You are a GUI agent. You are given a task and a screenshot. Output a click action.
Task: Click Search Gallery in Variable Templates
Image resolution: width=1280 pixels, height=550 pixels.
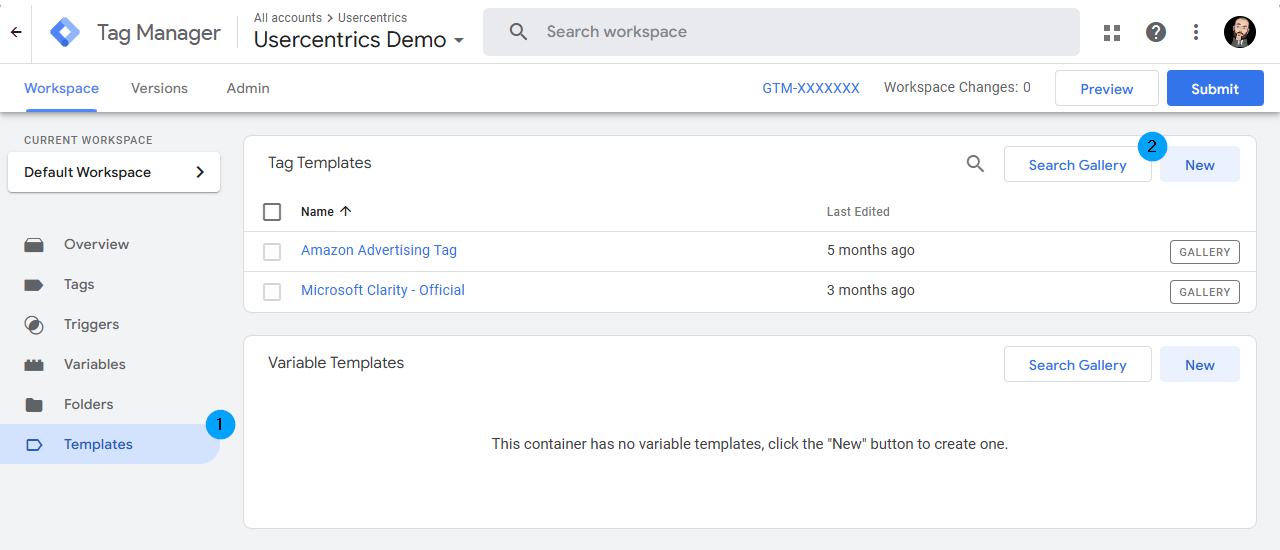[x=1077, y=365]
